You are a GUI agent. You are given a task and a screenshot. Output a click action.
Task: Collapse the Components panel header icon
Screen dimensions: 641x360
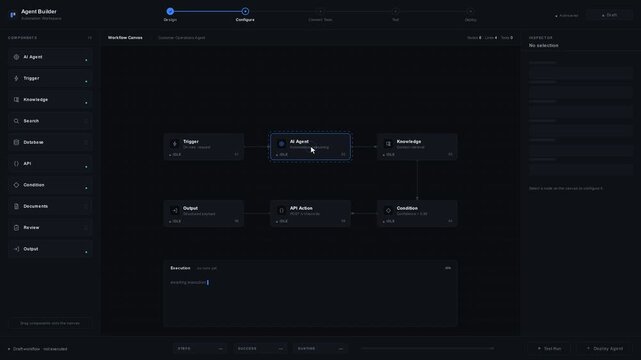90,38
